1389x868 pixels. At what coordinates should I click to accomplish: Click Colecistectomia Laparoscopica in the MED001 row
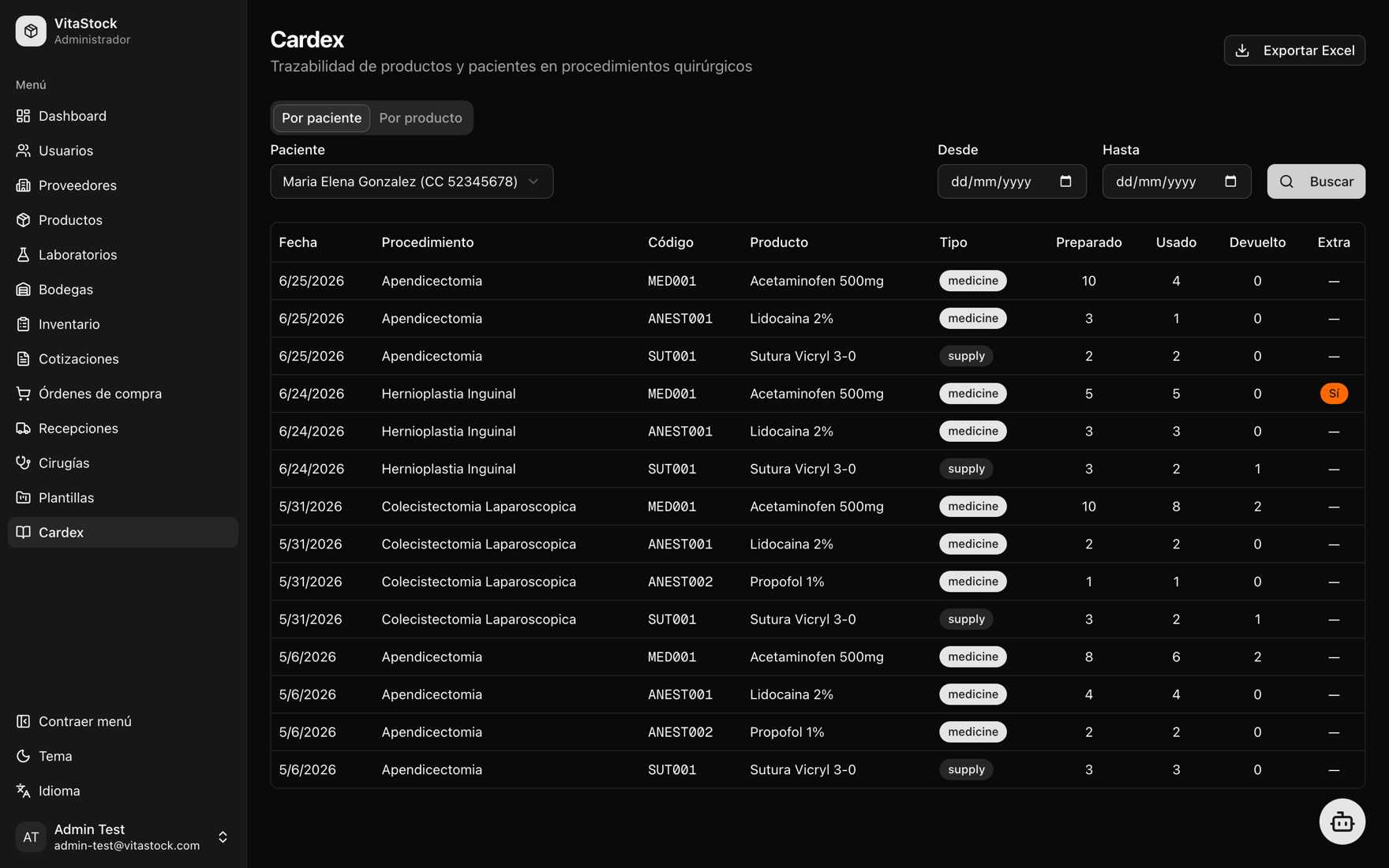[x=478, y=507]
